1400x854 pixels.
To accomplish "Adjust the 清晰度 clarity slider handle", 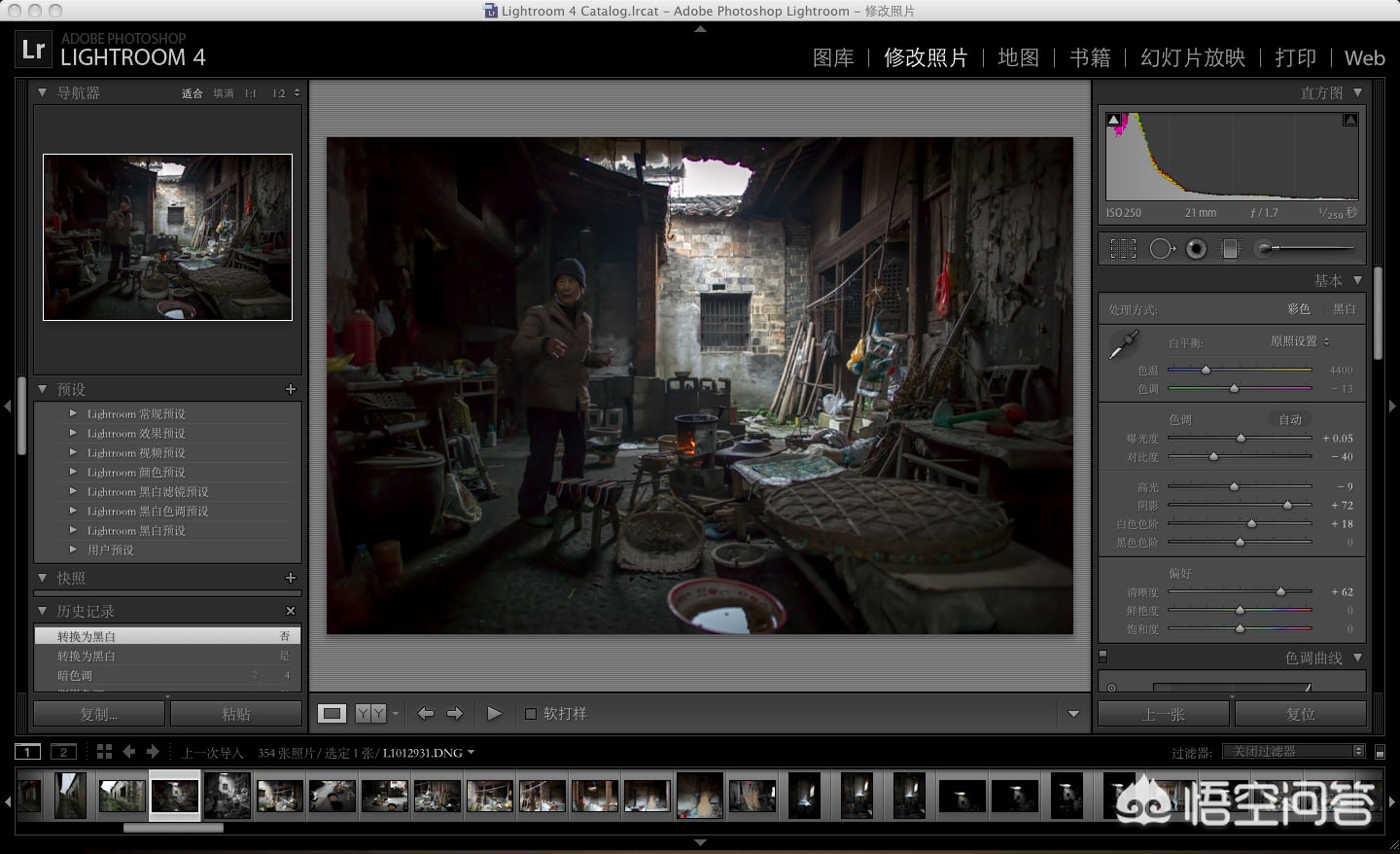I will point(1280,591).
